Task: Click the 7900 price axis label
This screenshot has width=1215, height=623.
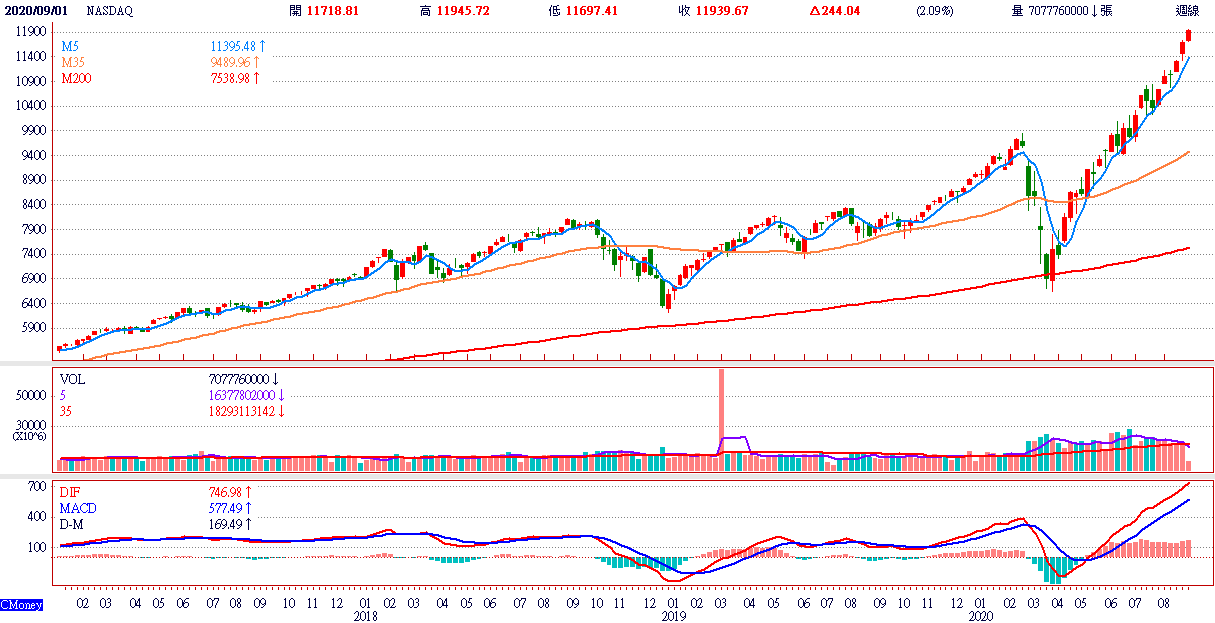Action: pos(36,229)
